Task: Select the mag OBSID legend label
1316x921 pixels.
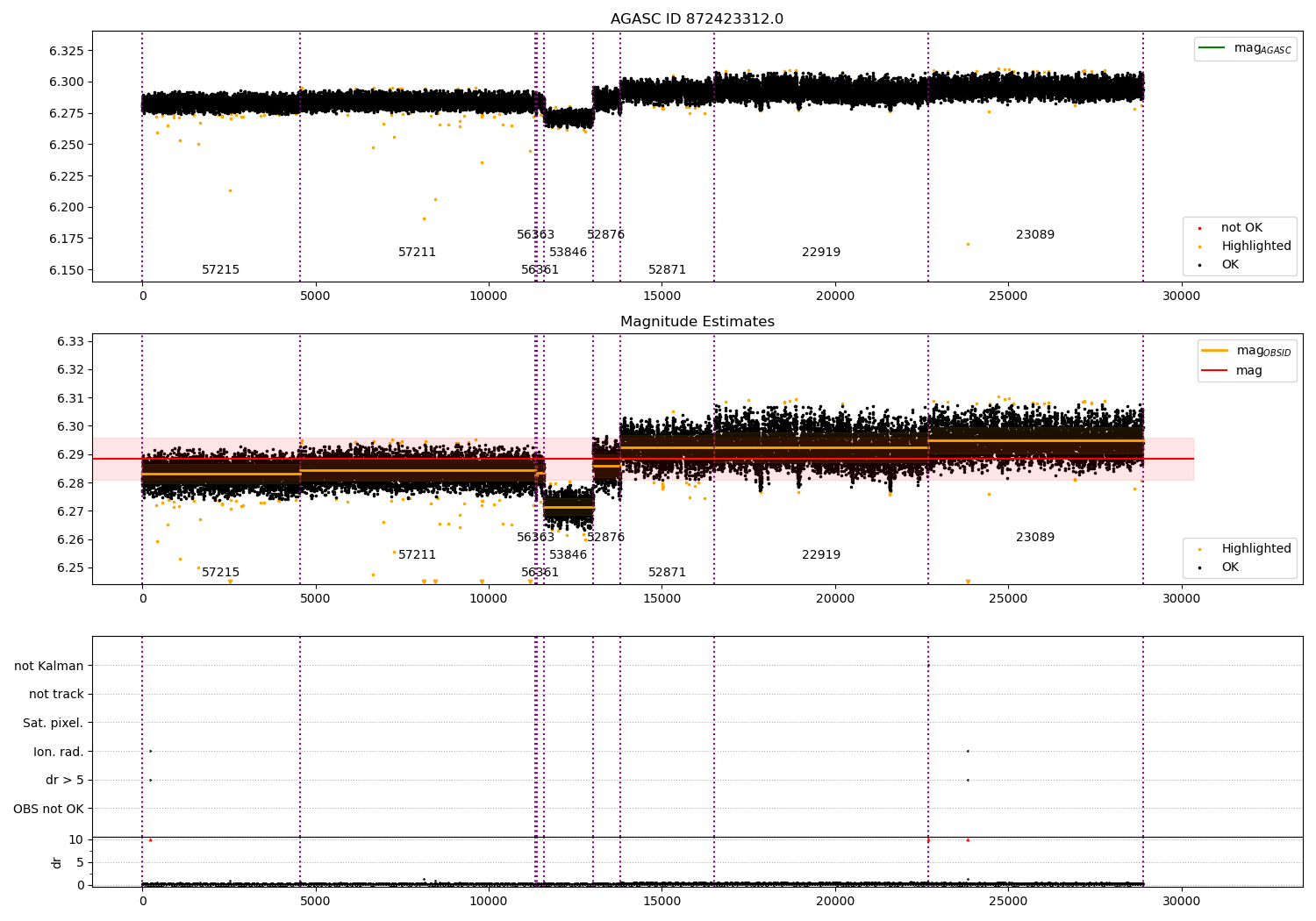Action: coord(1263,351)
